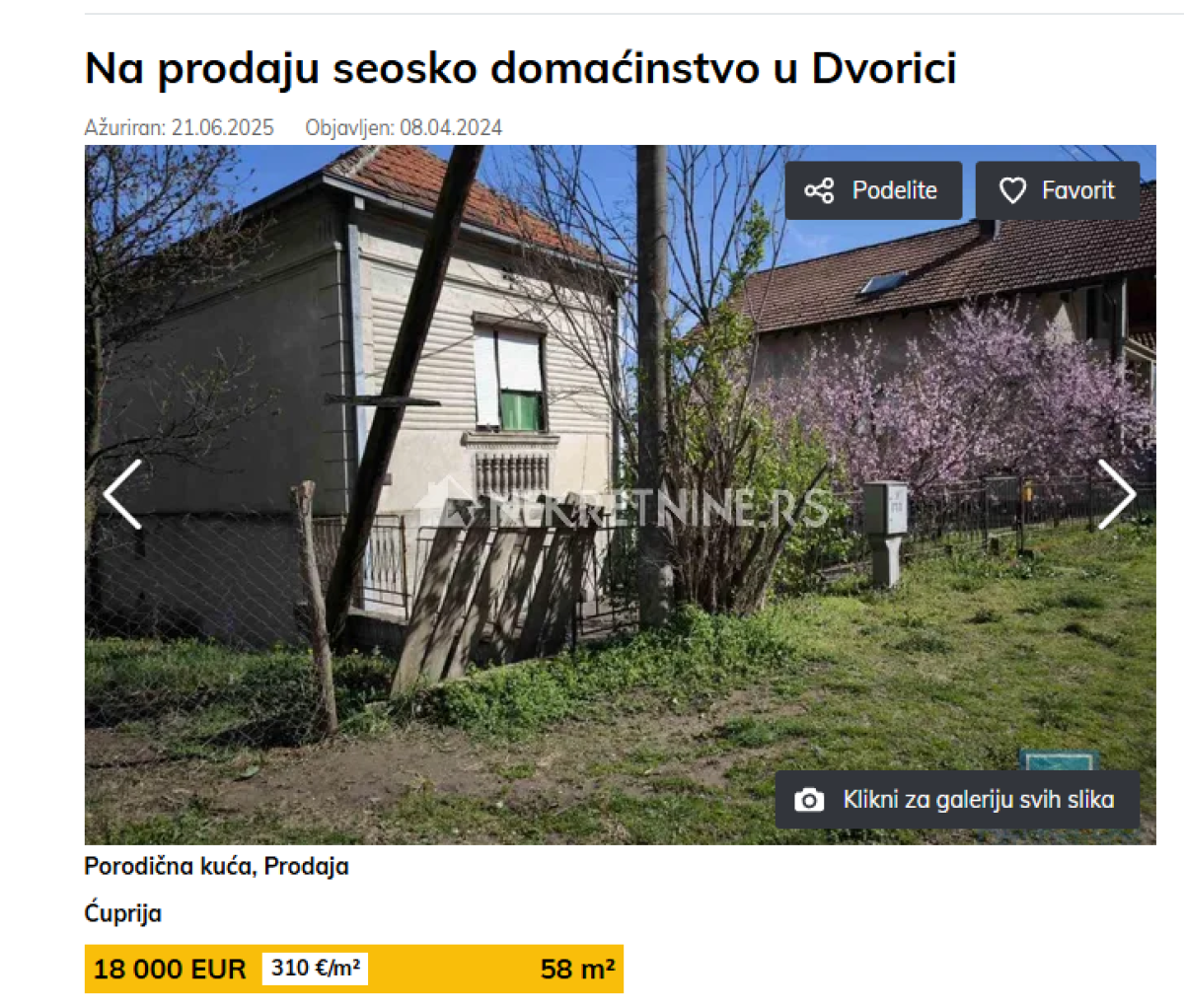
Task: Click the Ažuriran 21.06.2025 date
Action: [x=179, y=128]
